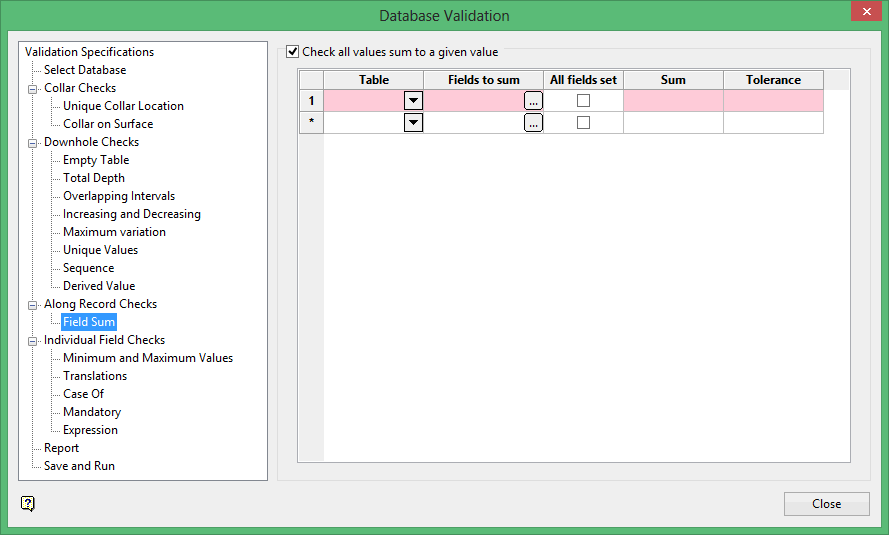The height and width of the screenshot is (535, 889).
Task: Click the help question mark icon
Action: point(28,503)
